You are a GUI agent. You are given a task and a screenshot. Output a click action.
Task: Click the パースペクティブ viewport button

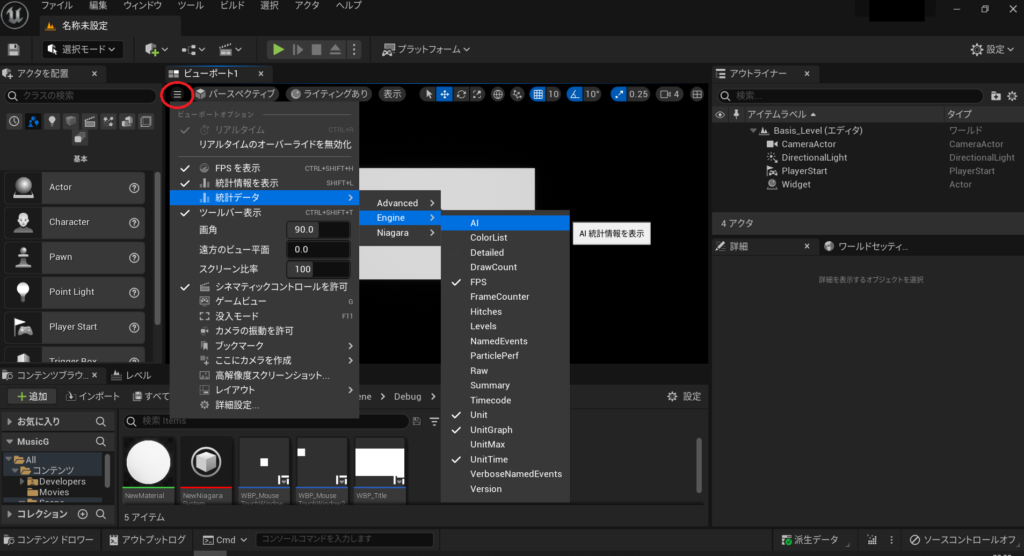click(x=236, y=94)
